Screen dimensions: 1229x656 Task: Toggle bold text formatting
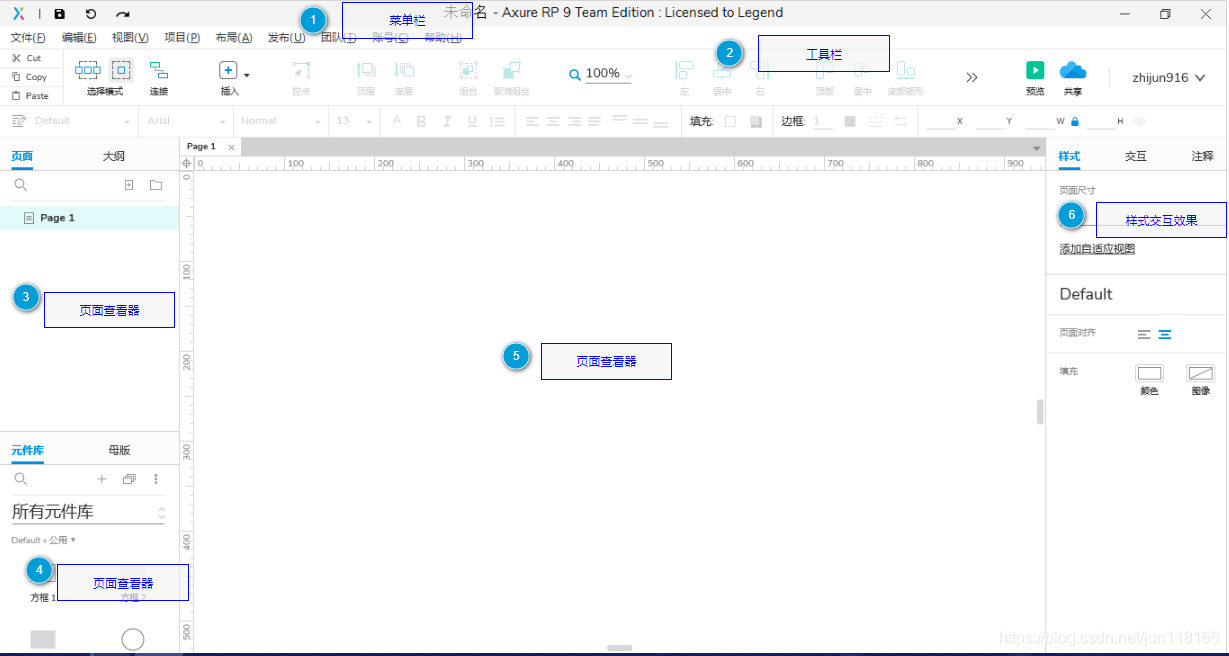coord(421,121)
